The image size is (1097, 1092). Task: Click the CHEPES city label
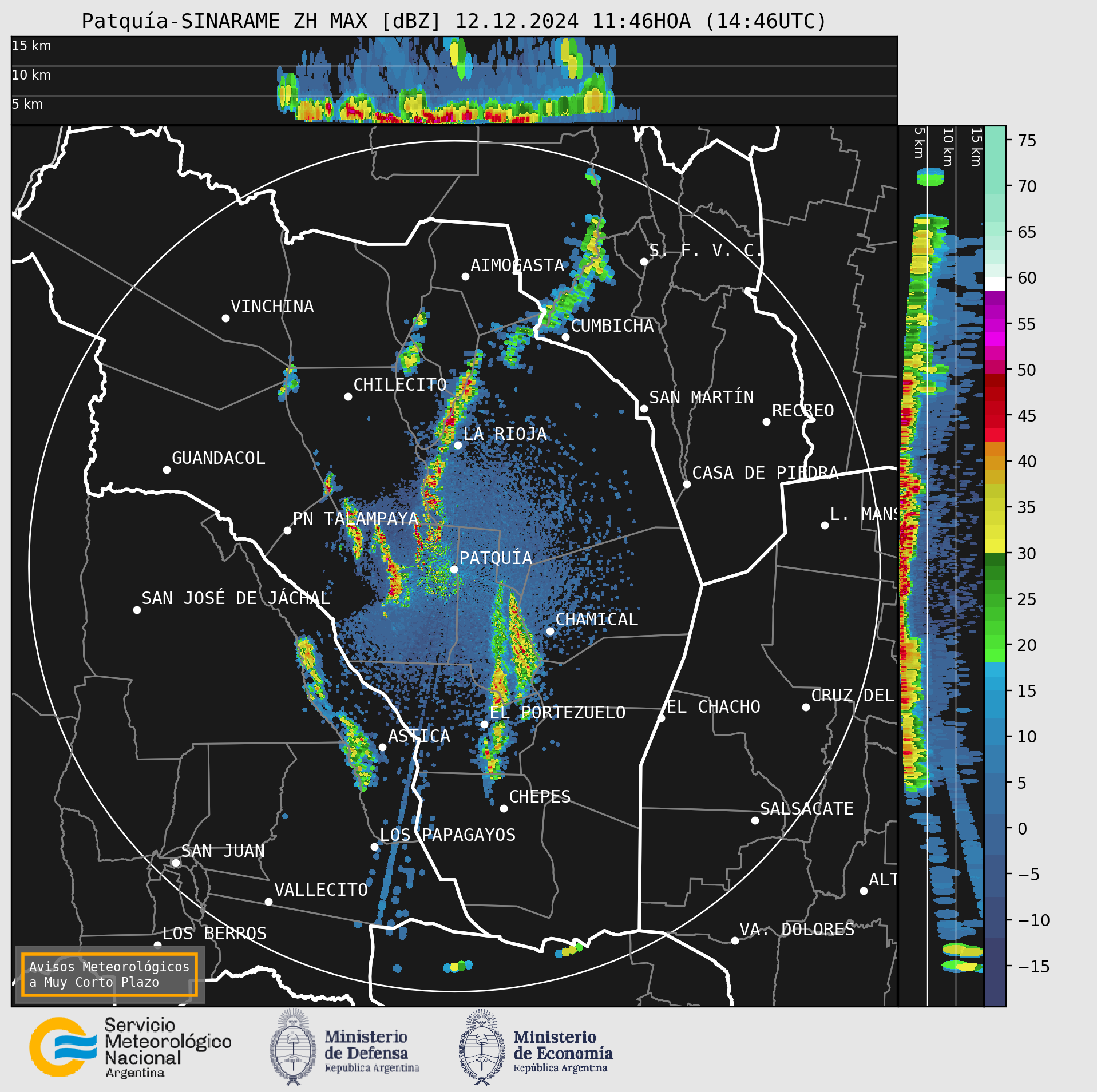540,796
